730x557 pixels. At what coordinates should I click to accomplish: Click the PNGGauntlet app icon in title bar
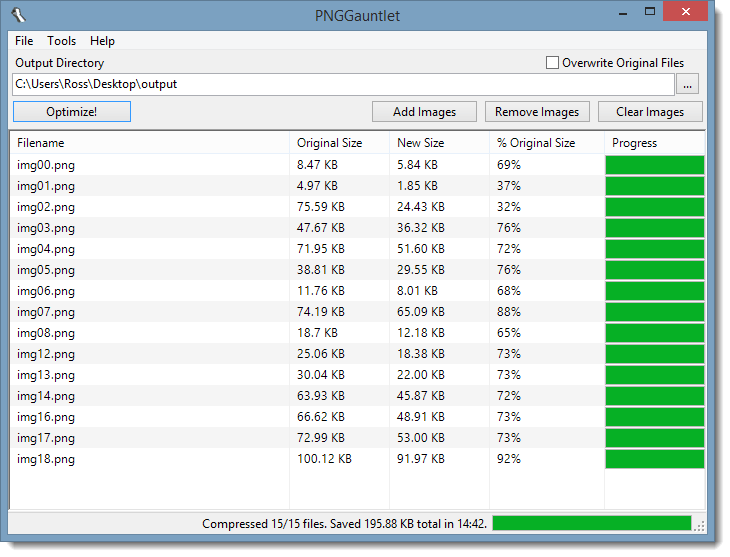coord(21,13)
